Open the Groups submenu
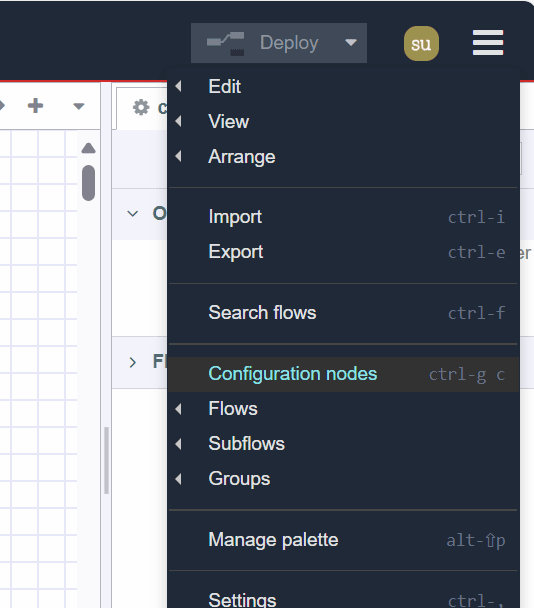Viewport: 534px width, 608px height. [344, 479]
